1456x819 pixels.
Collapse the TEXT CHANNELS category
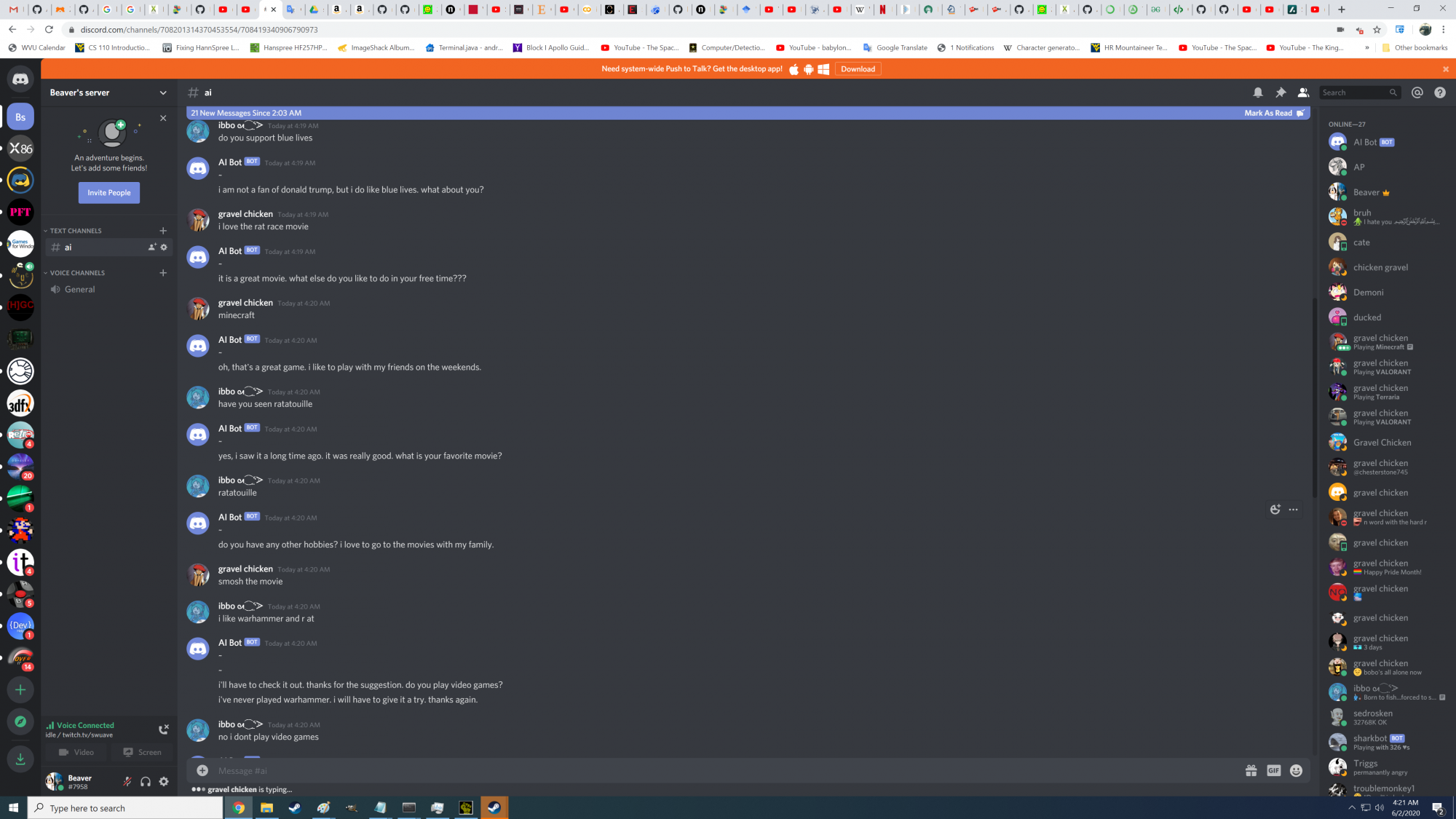point(76,231)
